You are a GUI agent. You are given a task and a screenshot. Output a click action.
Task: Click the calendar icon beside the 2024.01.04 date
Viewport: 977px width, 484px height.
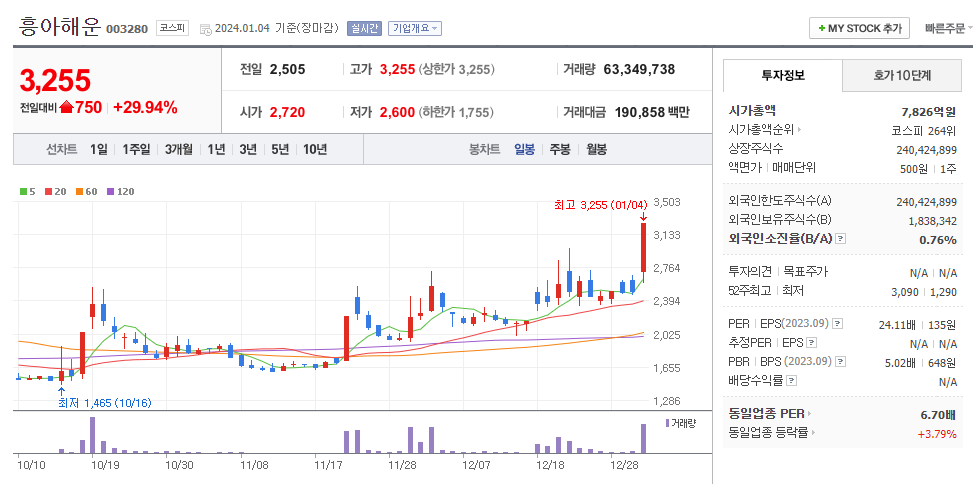point(206,29)
